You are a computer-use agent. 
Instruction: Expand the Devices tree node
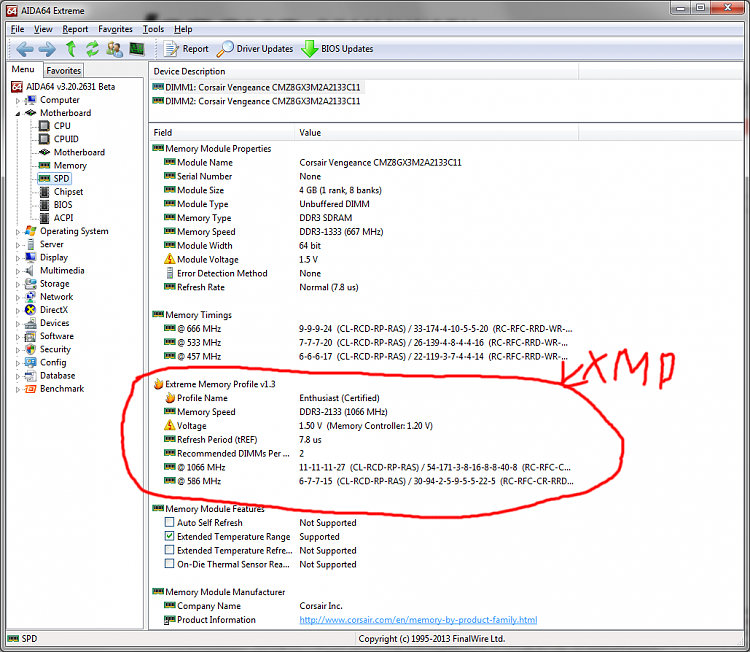pyautogui.click(x=18, y=324)
